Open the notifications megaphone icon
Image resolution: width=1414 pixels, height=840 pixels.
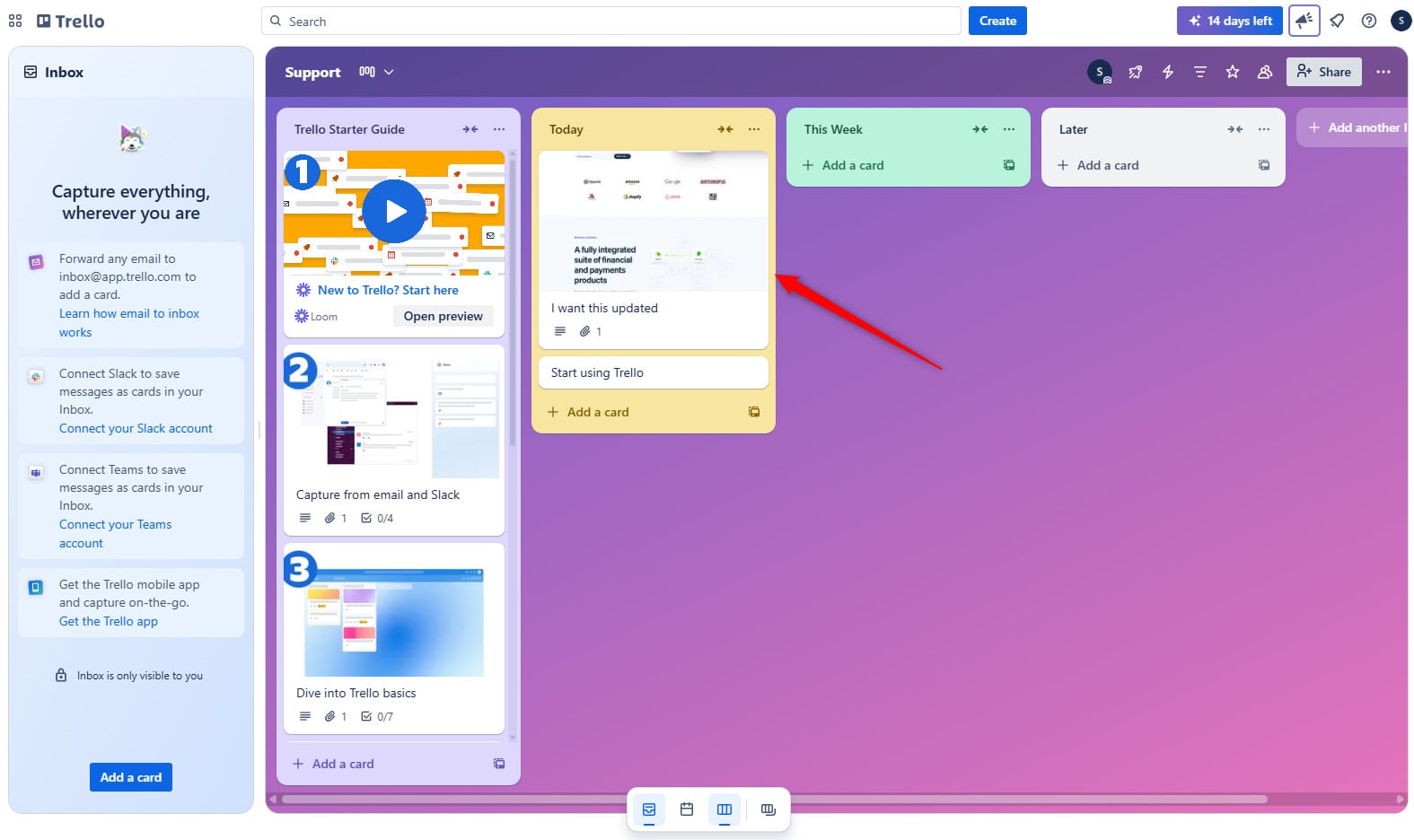tap(1304, 21)
